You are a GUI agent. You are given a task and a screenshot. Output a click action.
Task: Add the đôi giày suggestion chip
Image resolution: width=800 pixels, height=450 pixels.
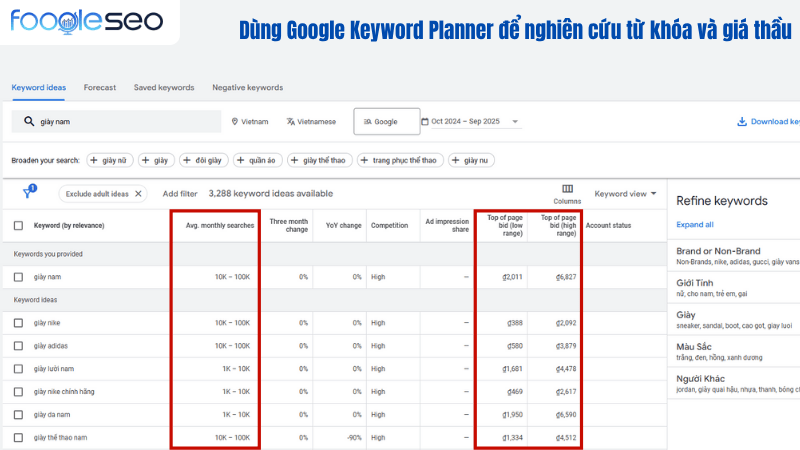pyautogui.click(x=204, y=160)
